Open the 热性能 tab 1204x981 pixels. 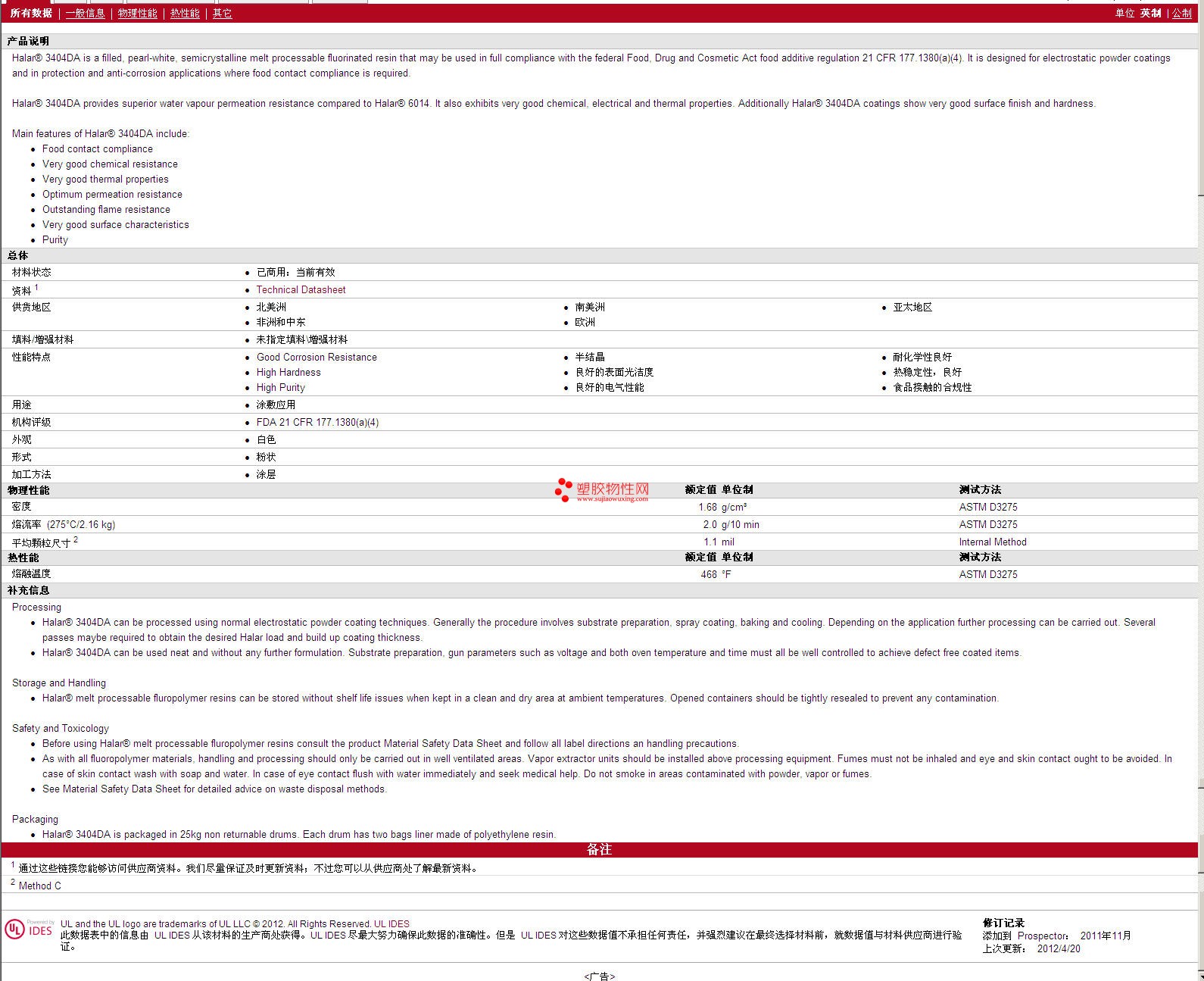[185, 13]
